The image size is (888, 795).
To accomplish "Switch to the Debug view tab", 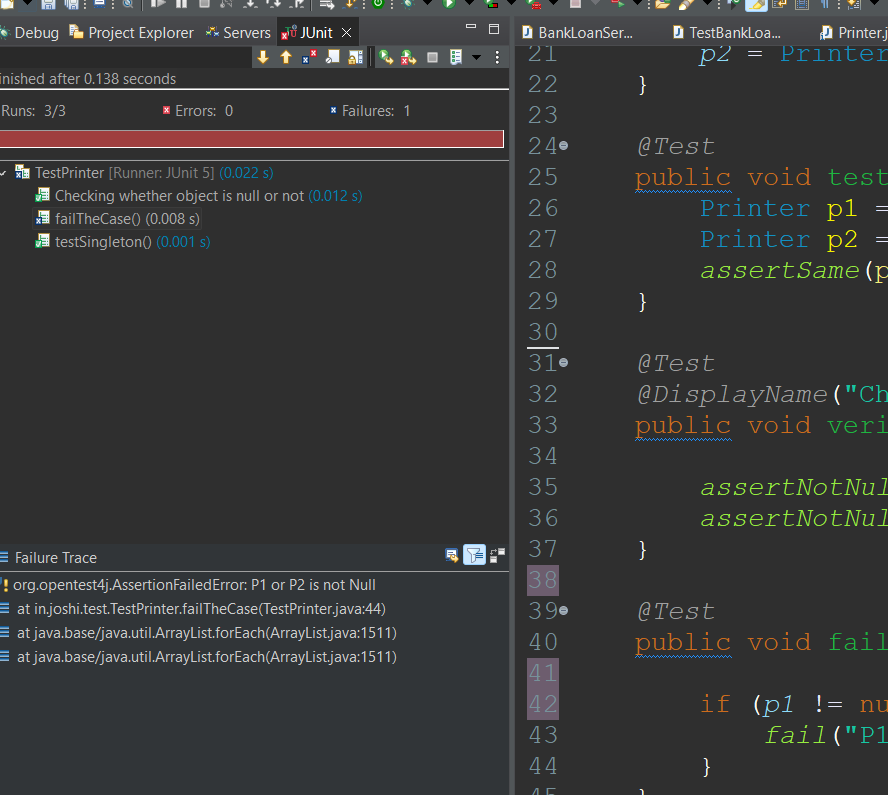I will [x=29, y=33].
